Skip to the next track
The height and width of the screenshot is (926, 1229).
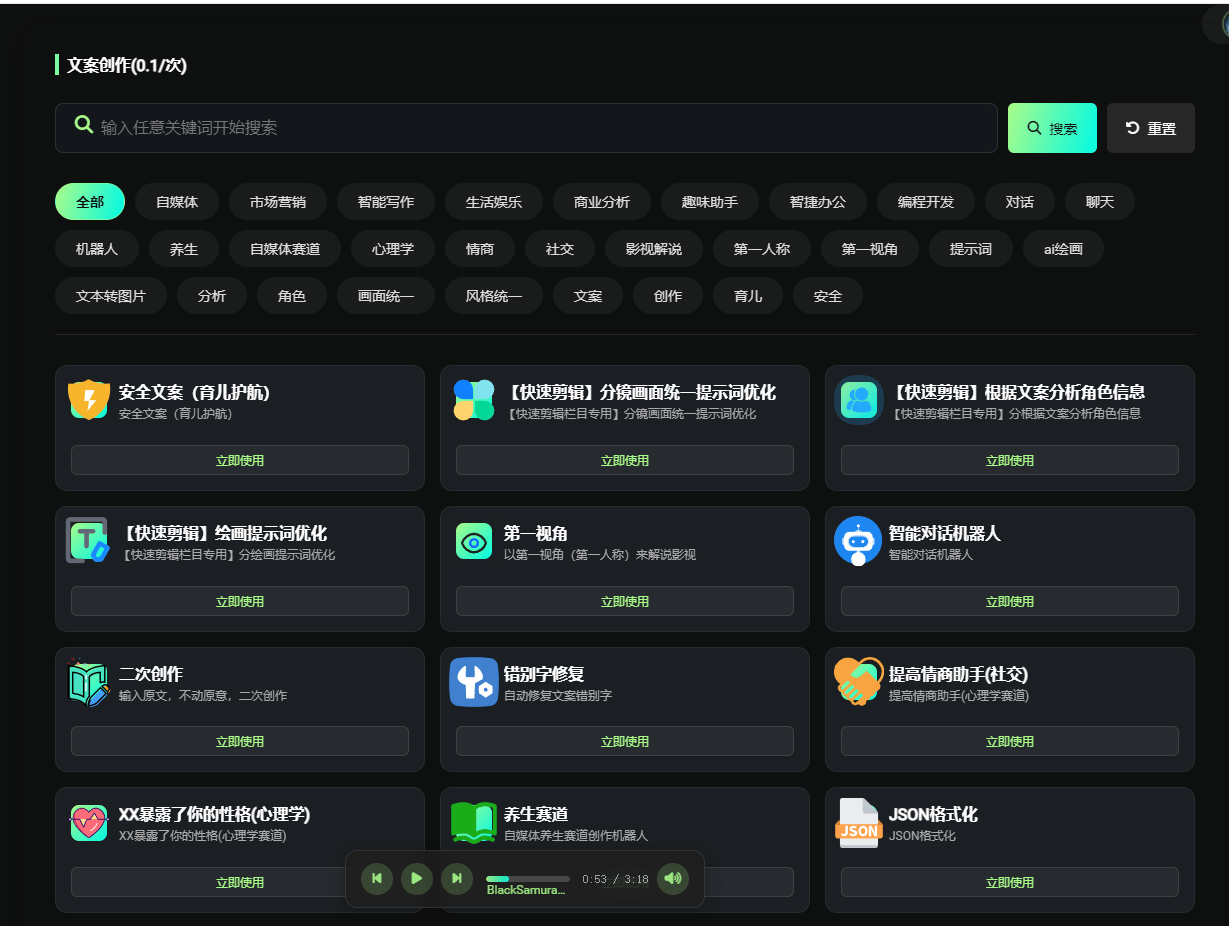pos(457,879)
